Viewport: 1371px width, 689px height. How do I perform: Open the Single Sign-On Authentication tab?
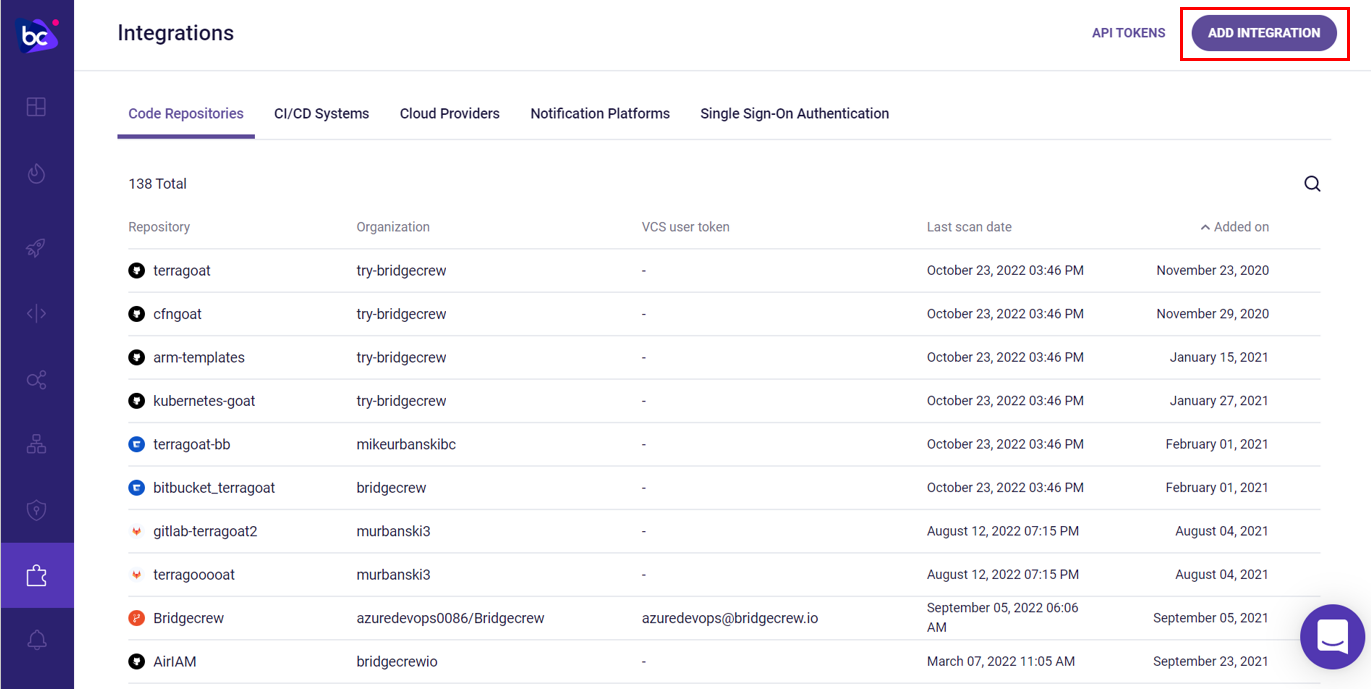point(795,114)
